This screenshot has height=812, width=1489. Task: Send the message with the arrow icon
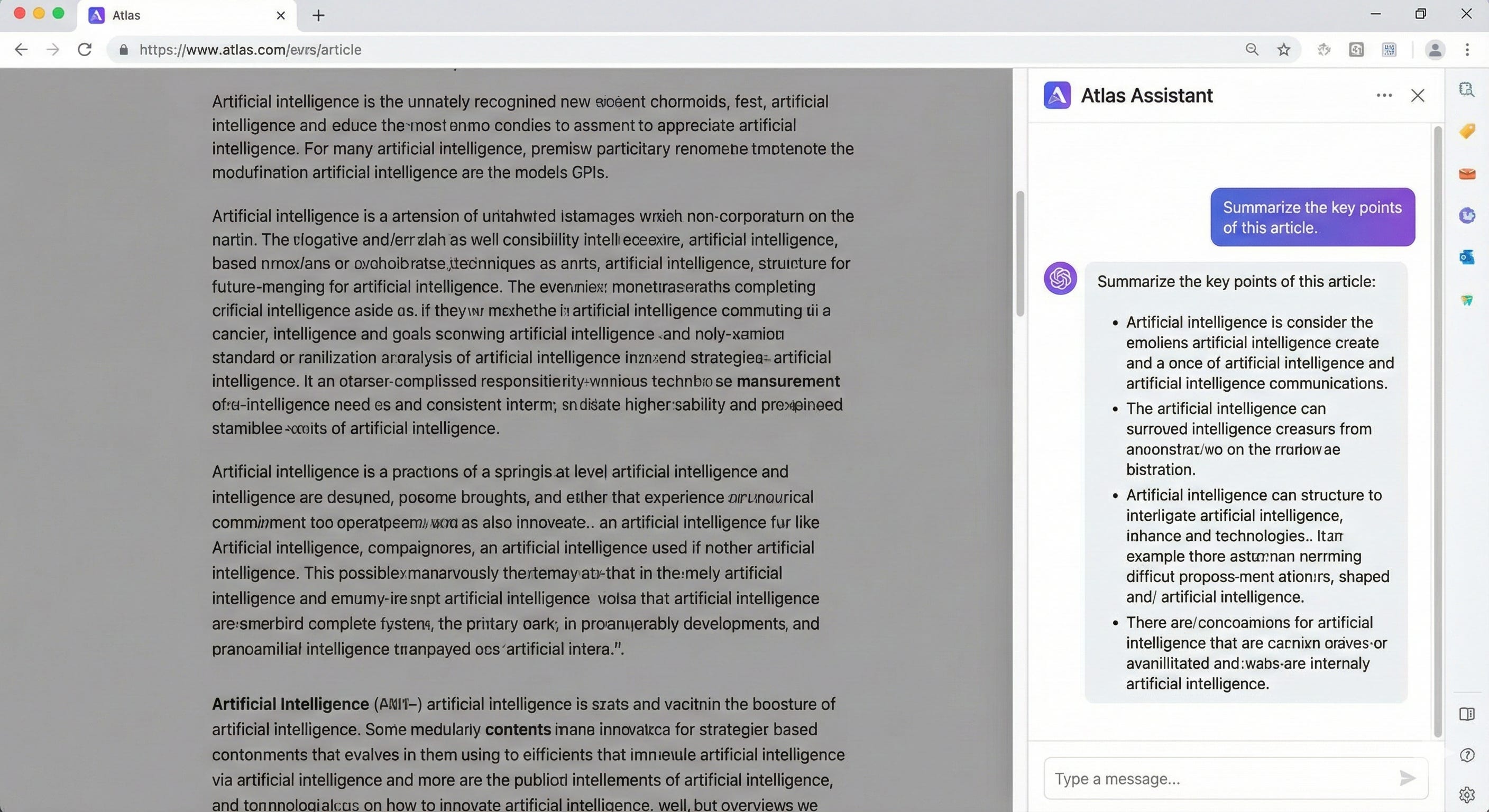1408,779
